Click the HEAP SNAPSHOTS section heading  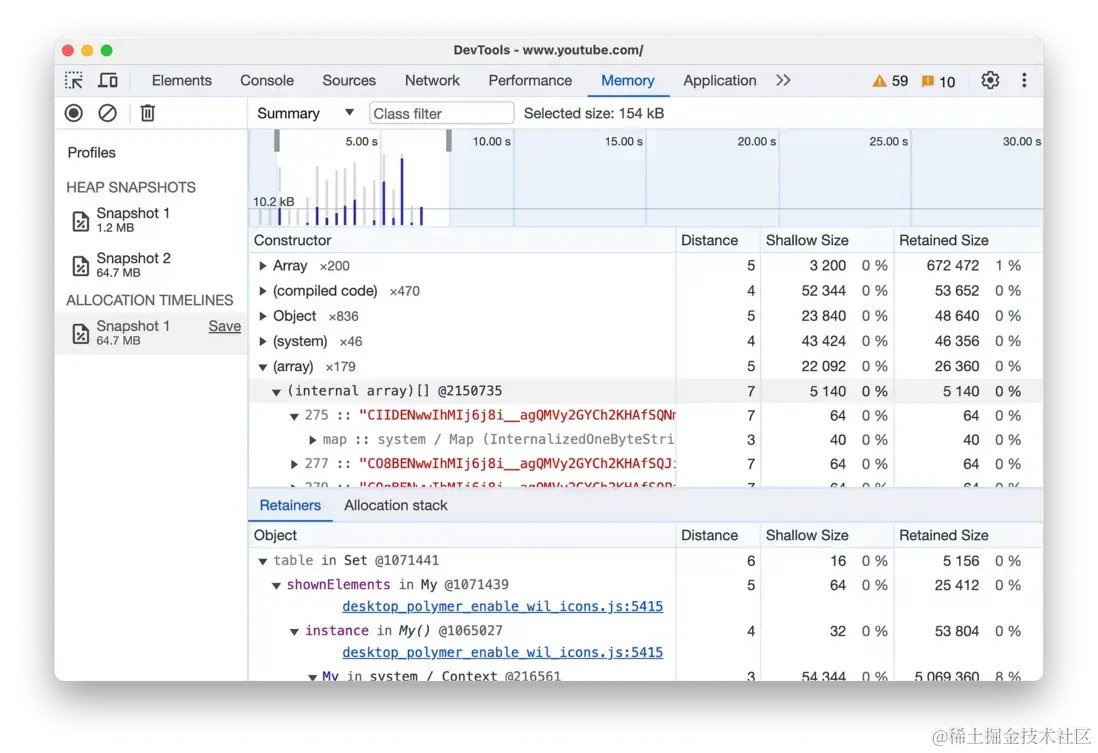tap(131, 188)
